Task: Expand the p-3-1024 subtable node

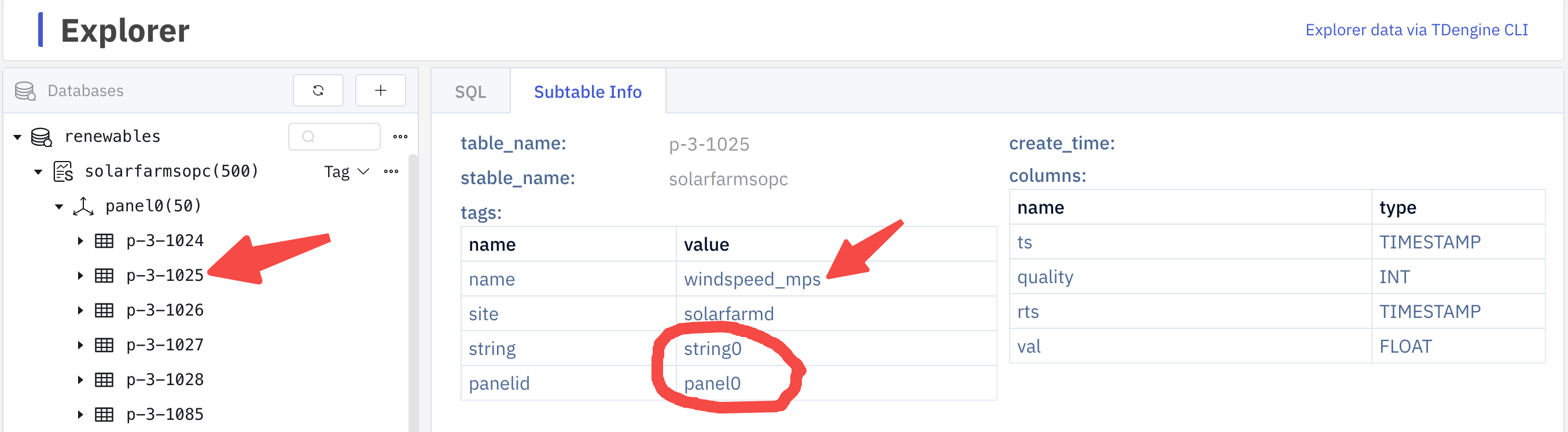Action: 80,241
